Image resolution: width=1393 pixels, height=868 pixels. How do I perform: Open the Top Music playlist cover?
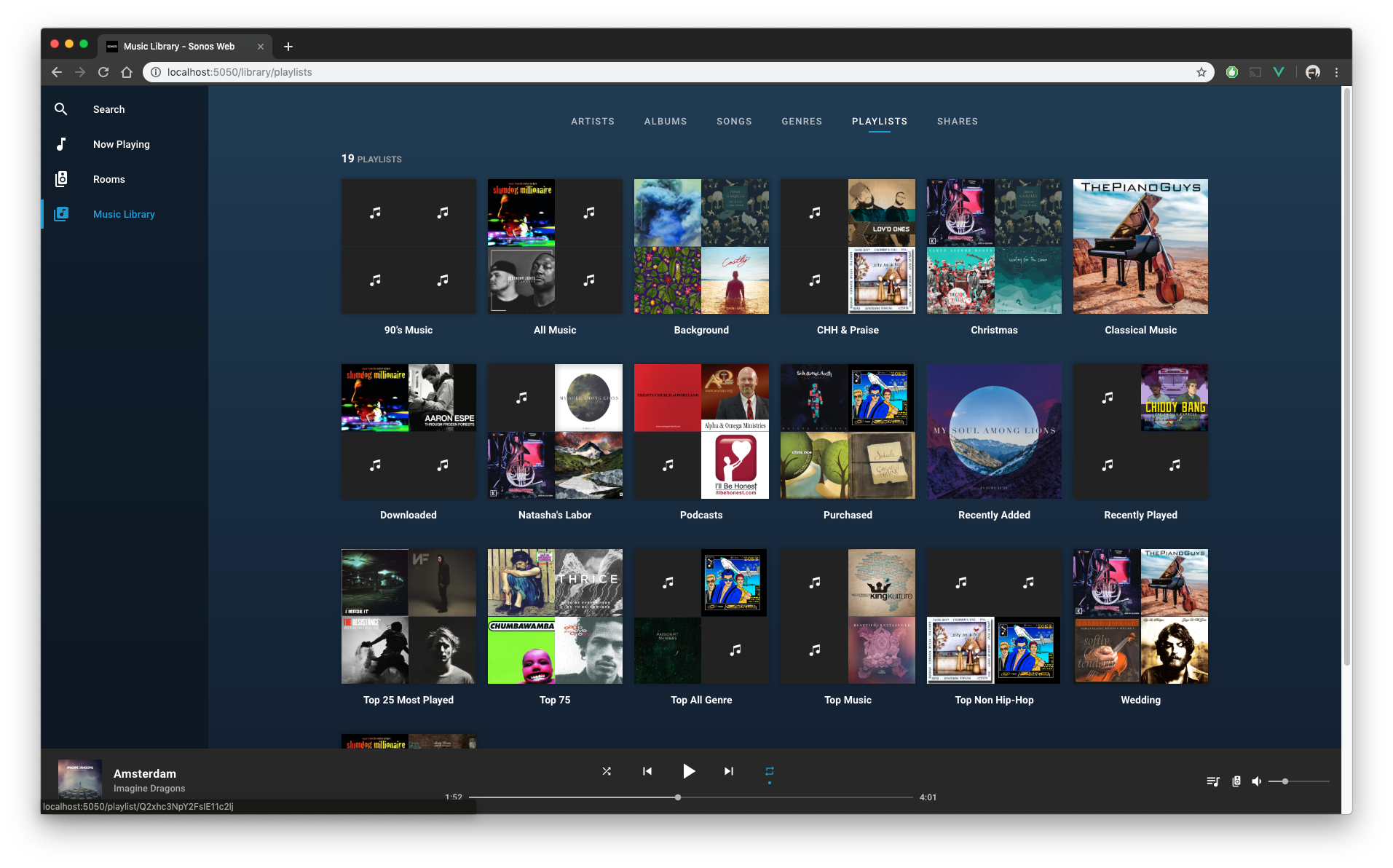(x=848, y=616)
